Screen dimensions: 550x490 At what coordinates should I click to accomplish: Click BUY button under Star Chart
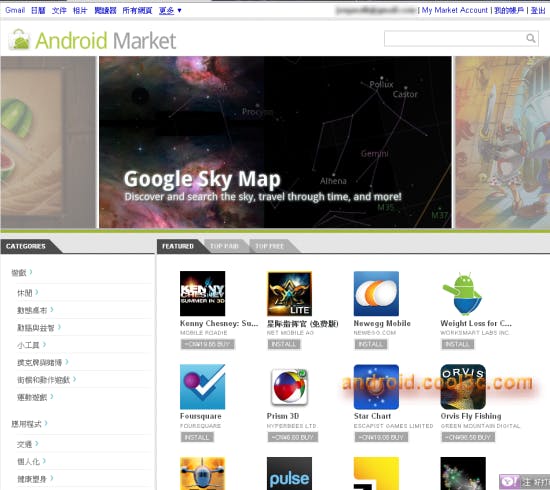[x=381, y=437]
